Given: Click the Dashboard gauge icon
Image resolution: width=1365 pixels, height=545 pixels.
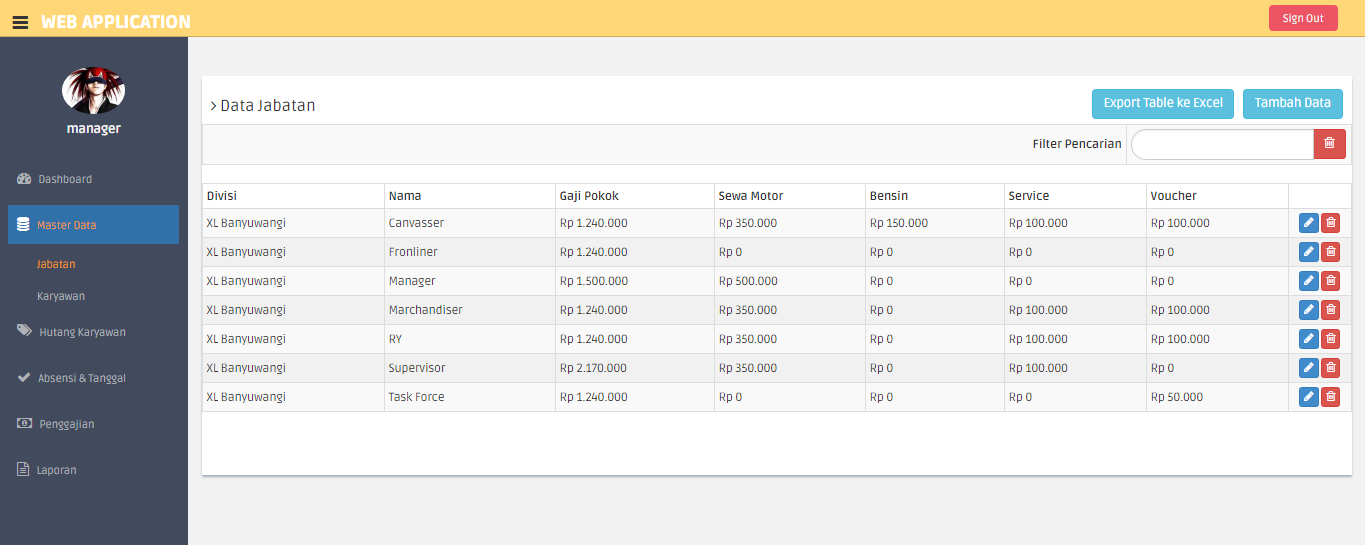Looking at the screenshot, I should [24, 179].
